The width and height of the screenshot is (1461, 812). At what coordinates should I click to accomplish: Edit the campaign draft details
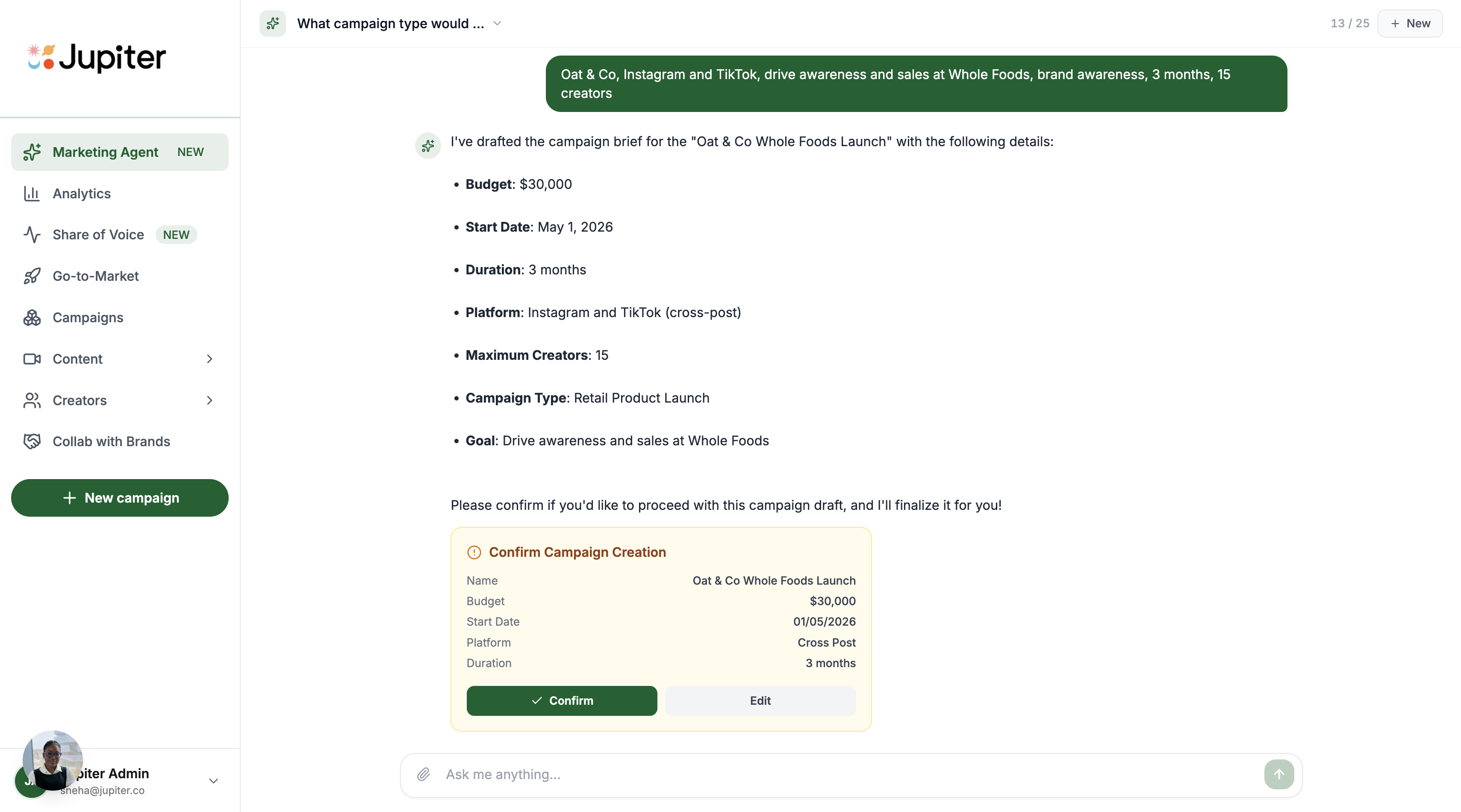pos(760,701)
